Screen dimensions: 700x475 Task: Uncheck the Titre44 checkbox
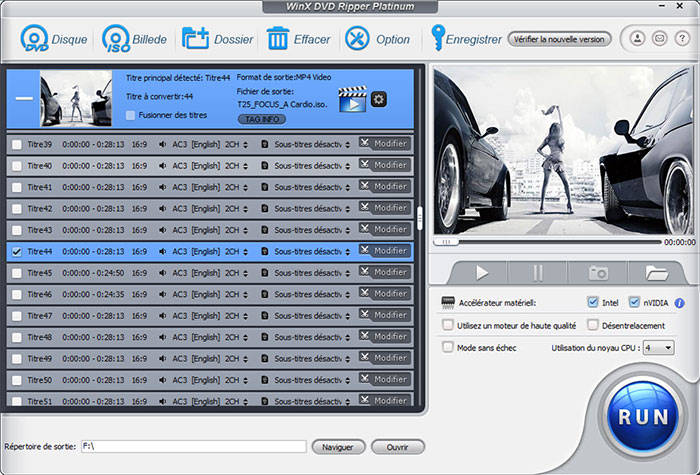16,251
